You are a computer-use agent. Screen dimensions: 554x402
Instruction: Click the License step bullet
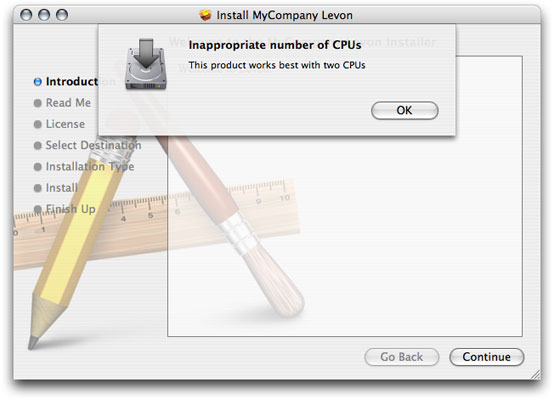coord(37,124)
